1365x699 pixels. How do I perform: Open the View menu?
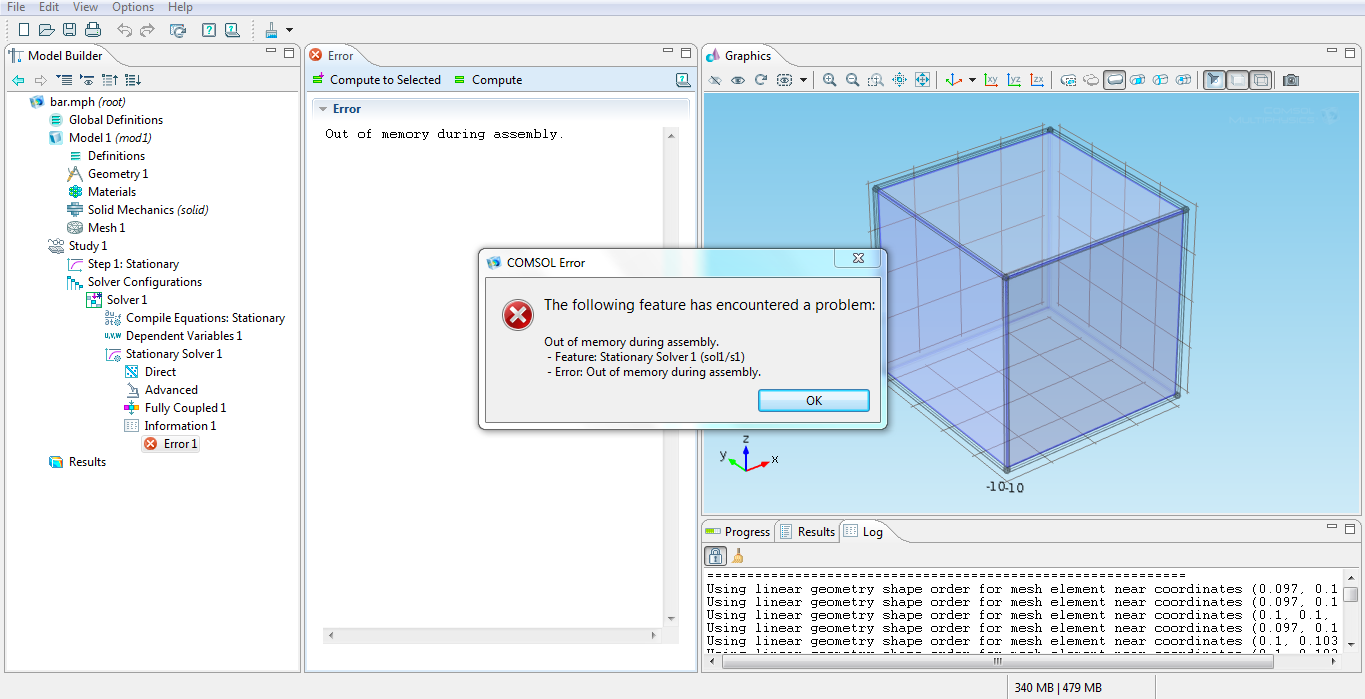86,7
